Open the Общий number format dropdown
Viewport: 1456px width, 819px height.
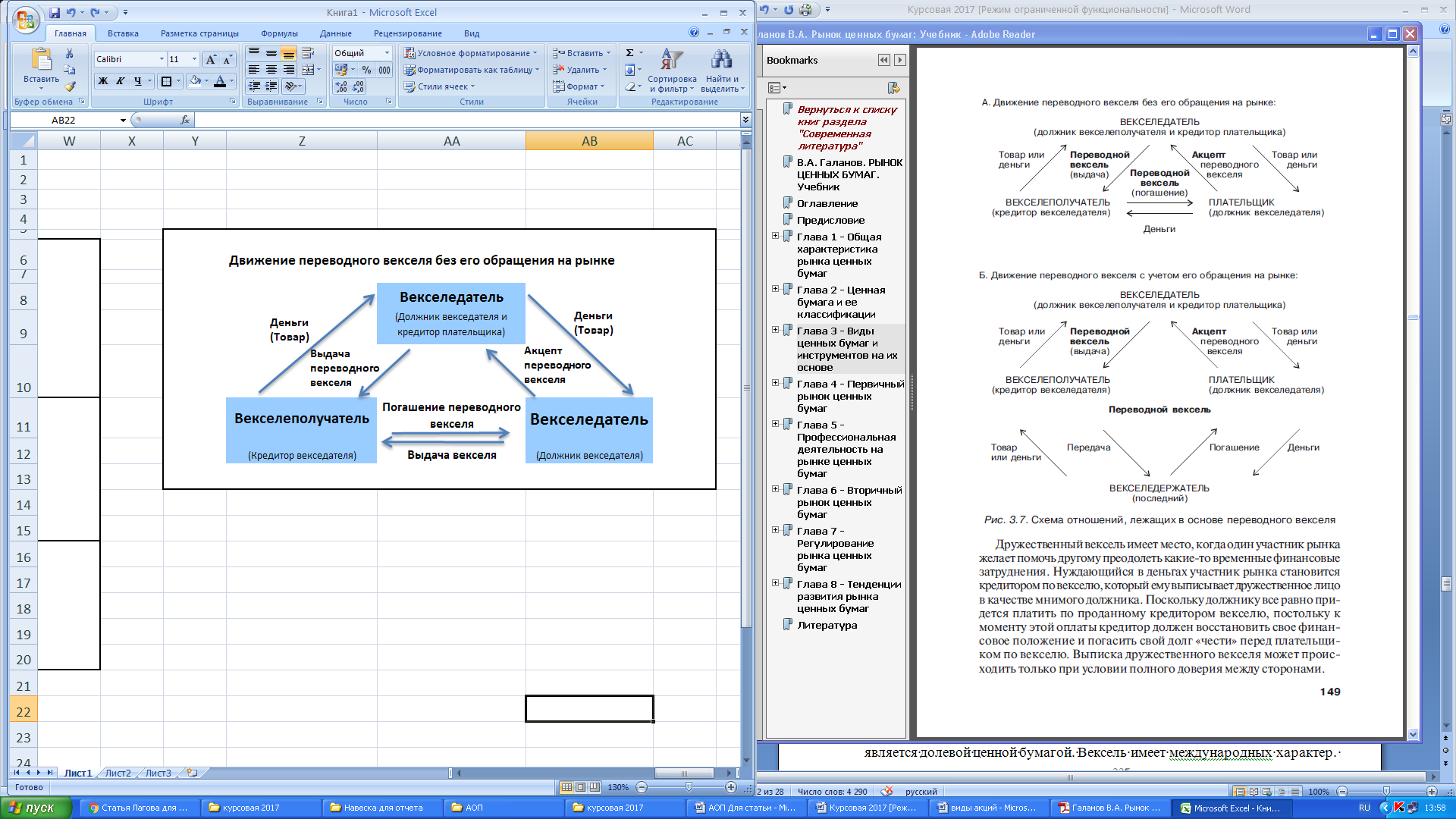tap(387, 53)
